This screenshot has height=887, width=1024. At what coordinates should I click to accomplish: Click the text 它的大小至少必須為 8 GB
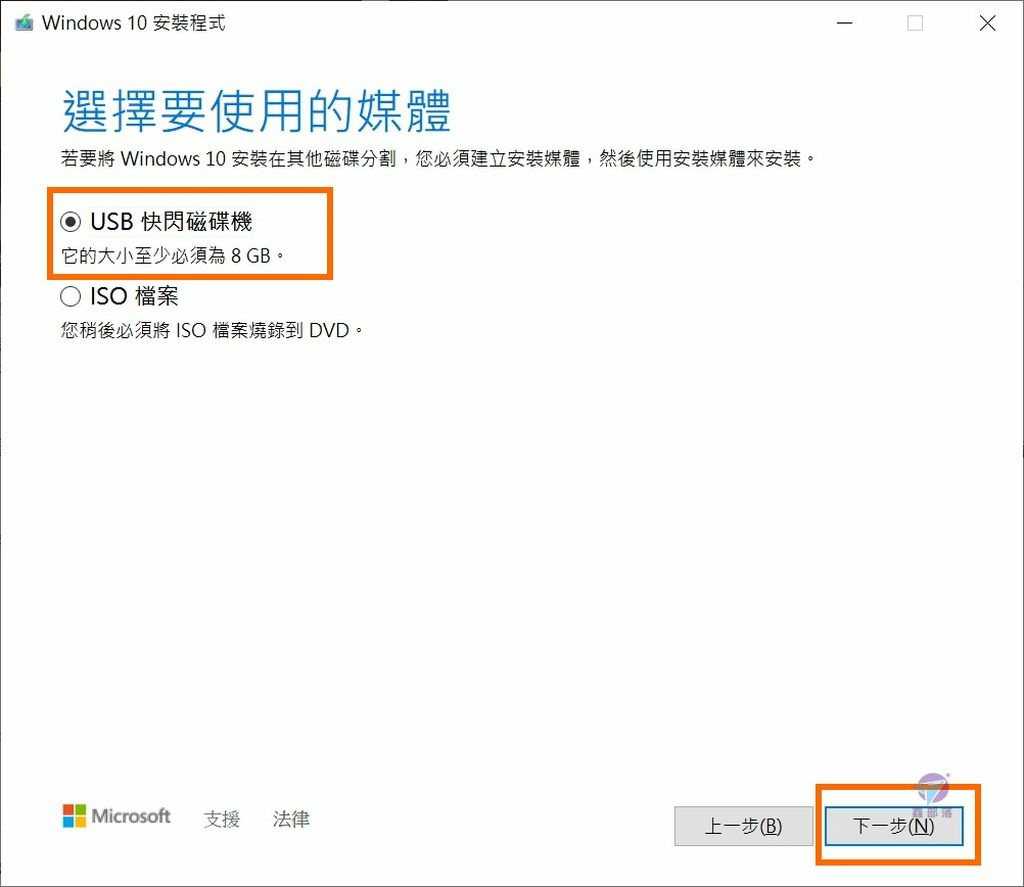pyautogui.click(x=172, y=255)
